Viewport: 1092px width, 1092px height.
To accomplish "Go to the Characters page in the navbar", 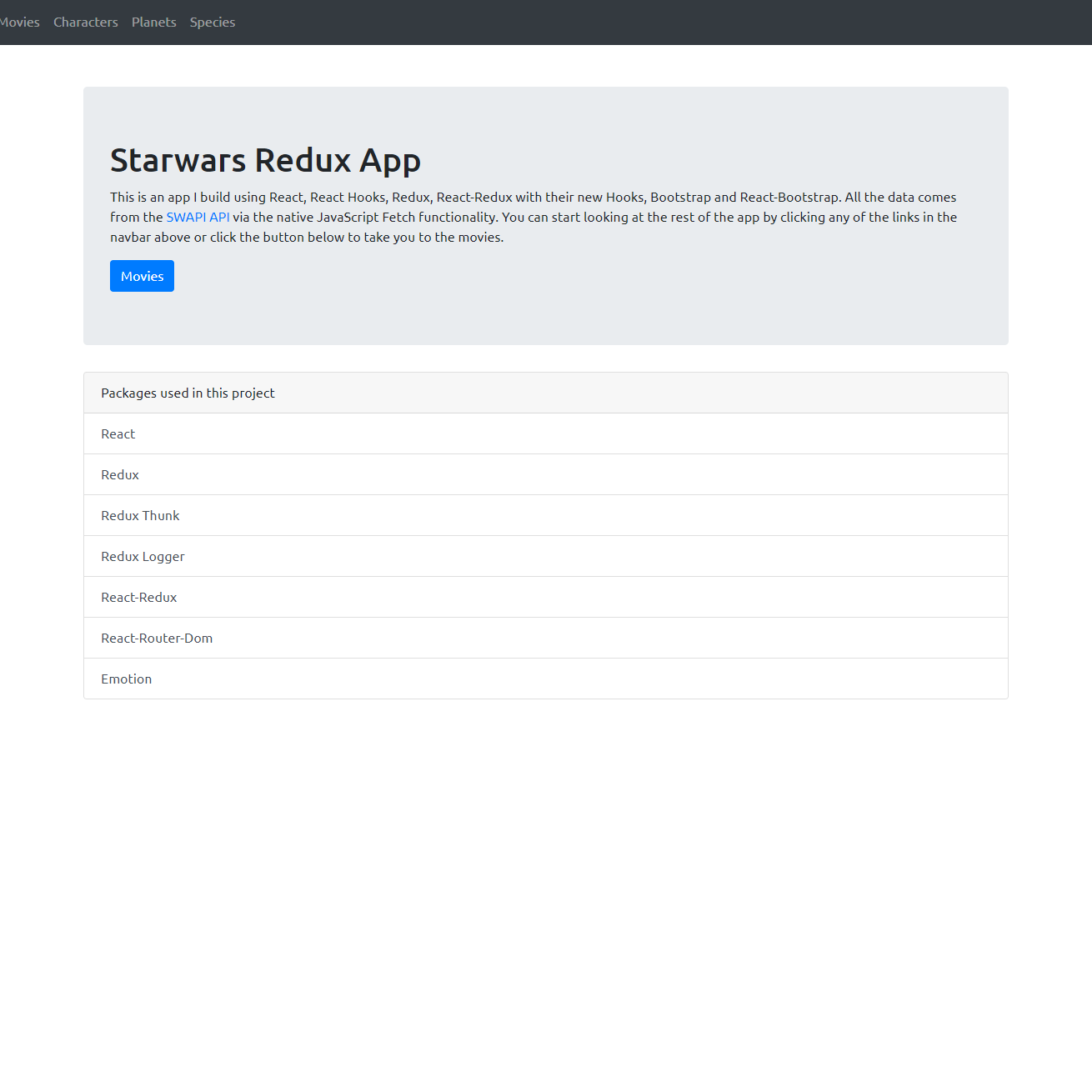I will [86, 23].
